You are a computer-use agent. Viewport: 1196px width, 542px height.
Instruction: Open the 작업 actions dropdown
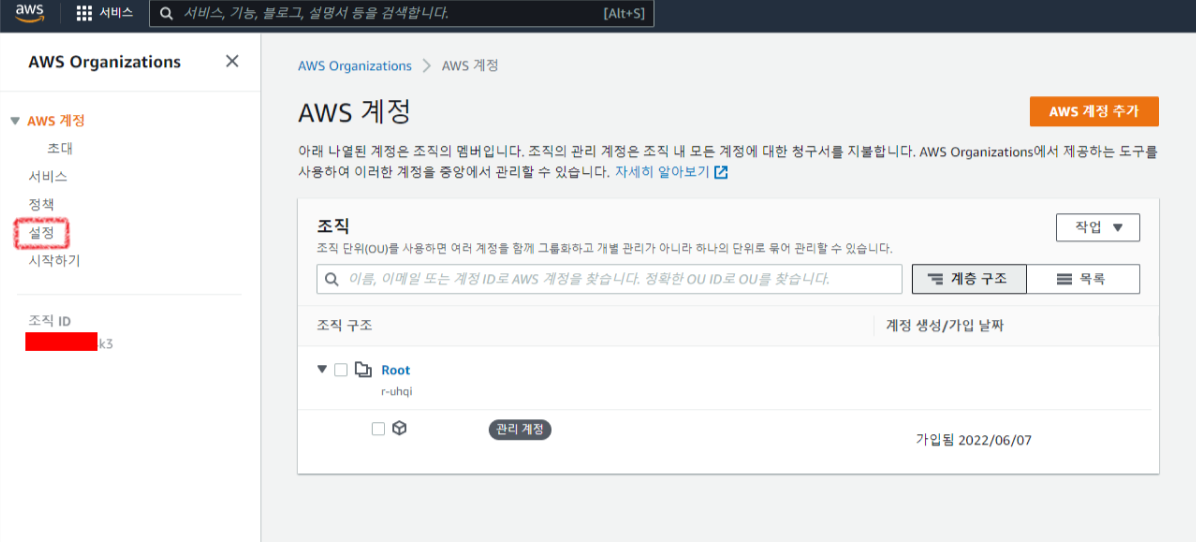(x=1097, y=227)
